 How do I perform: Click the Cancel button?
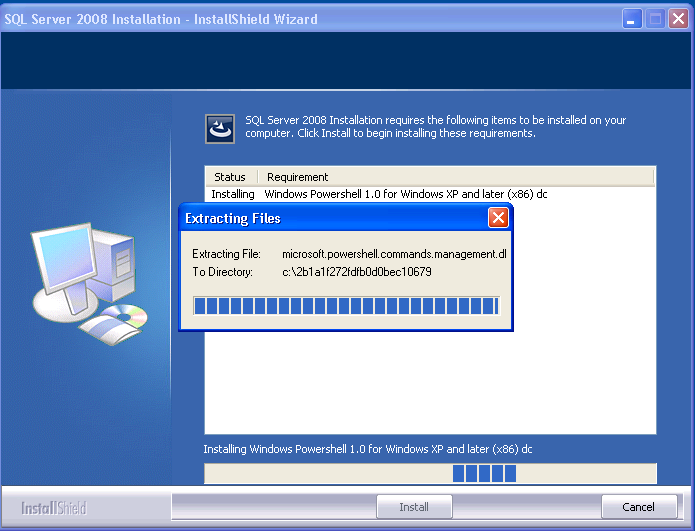point(639,507)
